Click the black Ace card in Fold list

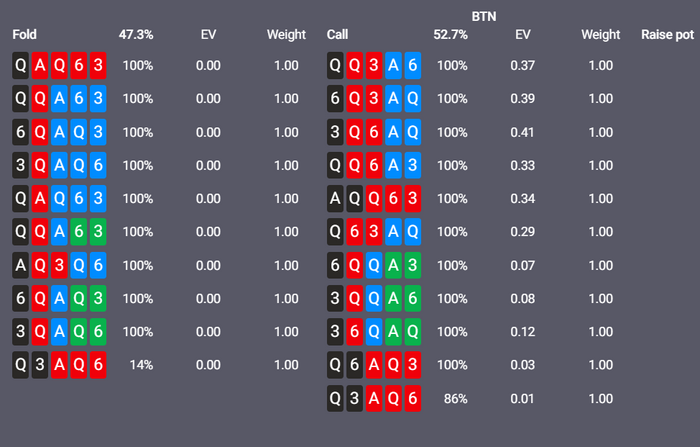[21, 265]
